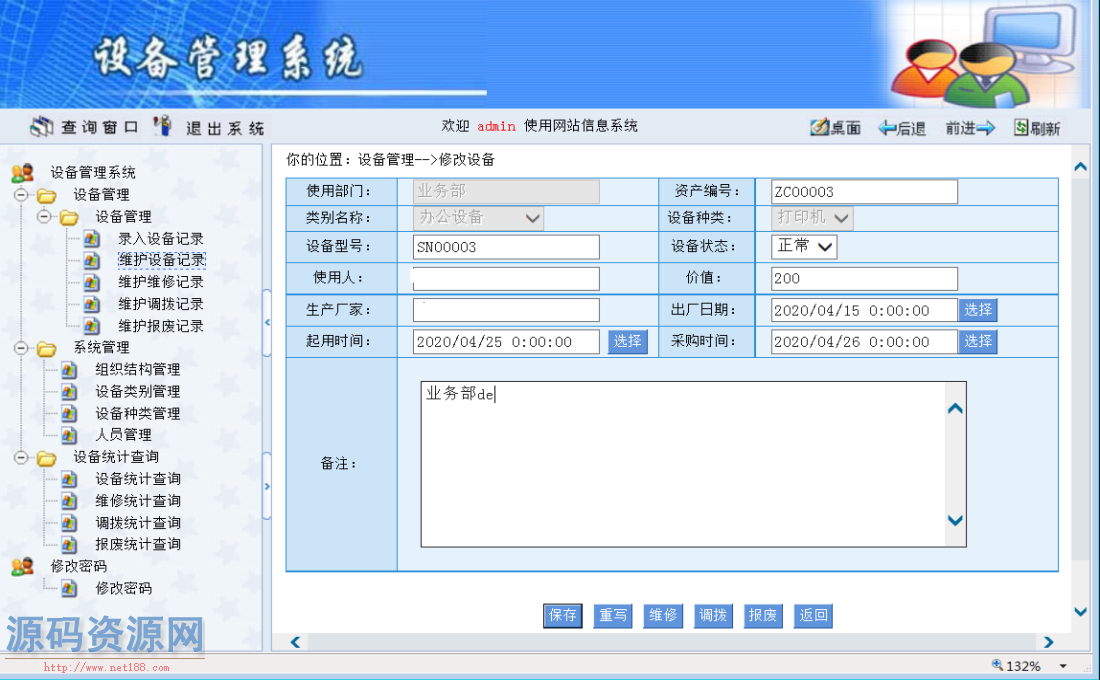The height and width of the screenshot is (680, 1100).
Task: Click icon beside 维修统计查询
Action: pyautogui.click(x=69, y=500)
